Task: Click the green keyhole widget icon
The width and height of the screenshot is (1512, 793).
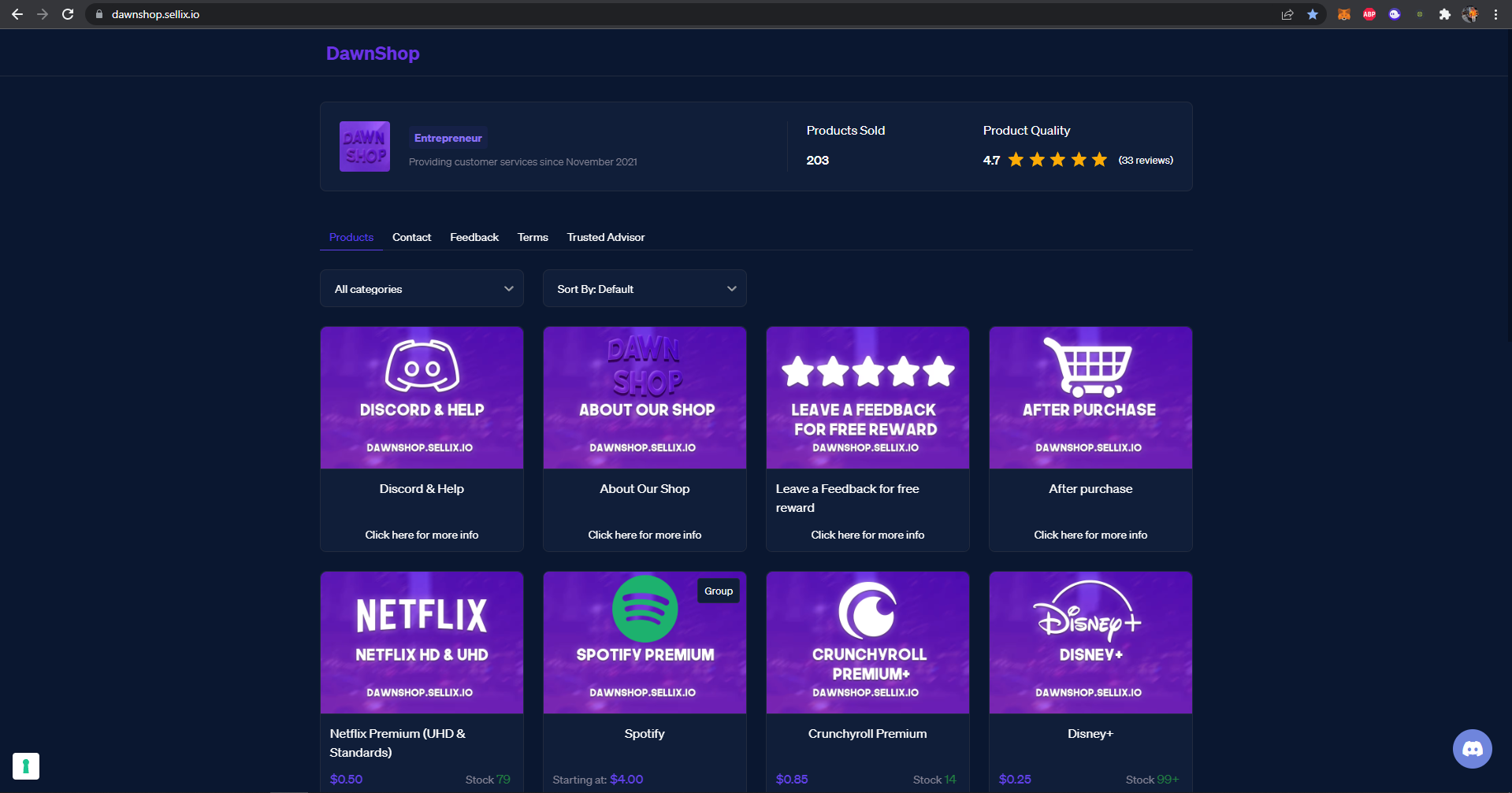Action: coord(26,766)
